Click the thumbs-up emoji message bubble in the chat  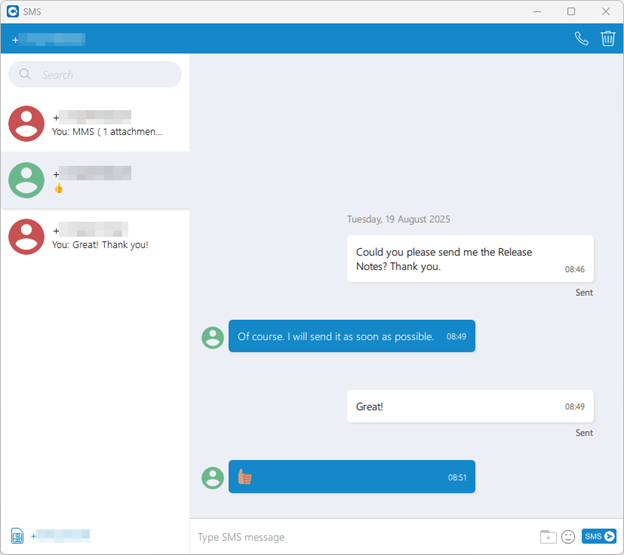(351, 477)
